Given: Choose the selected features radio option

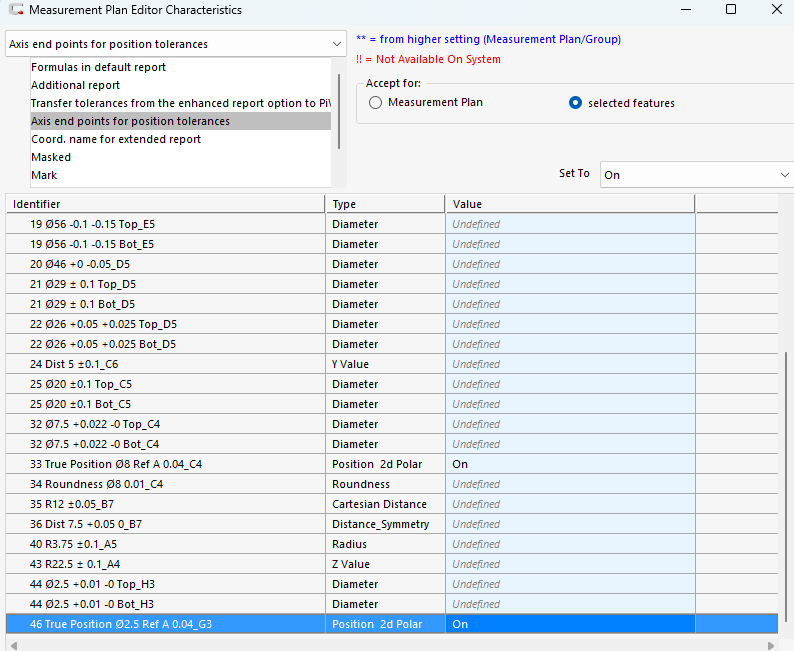Looking at the screenshot, I should click(x=575, y=103).
